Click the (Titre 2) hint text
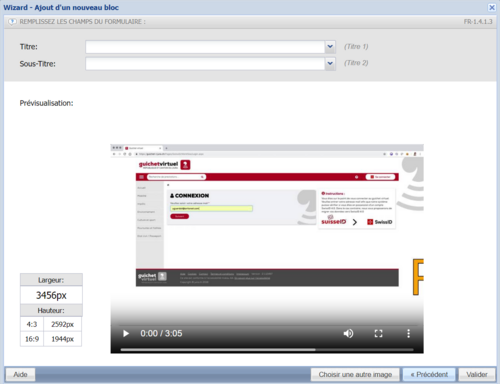500x384 pixels. point(356,63)
